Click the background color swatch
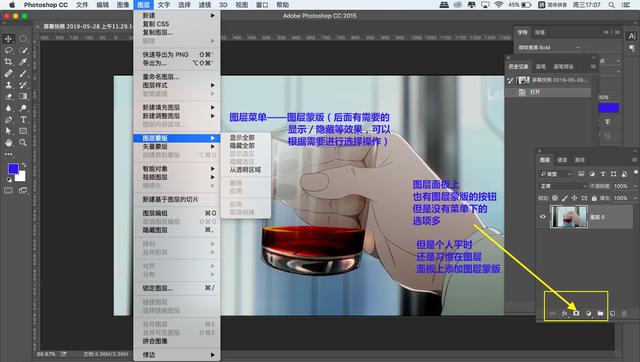Image resolution: width=640 pixels, height=362 pixels. point(21,176)
